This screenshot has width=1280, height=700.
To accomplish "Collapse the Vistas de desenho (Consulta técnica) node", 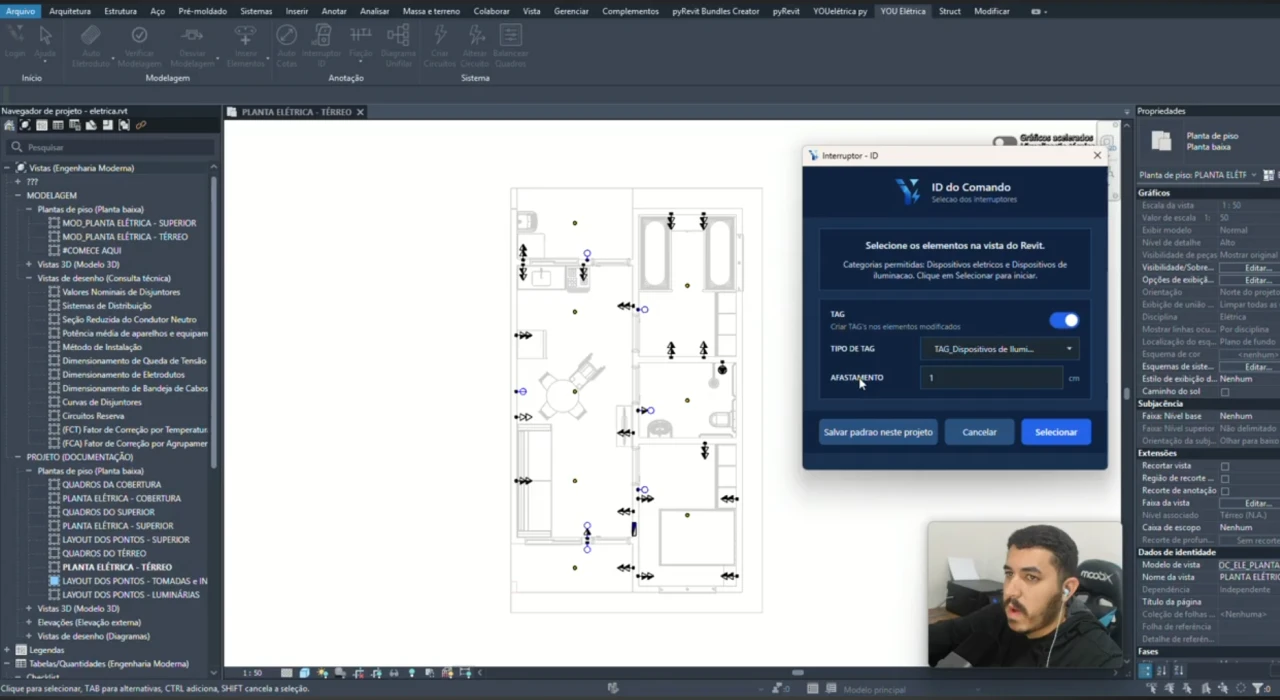I will [x=29, y=278].
